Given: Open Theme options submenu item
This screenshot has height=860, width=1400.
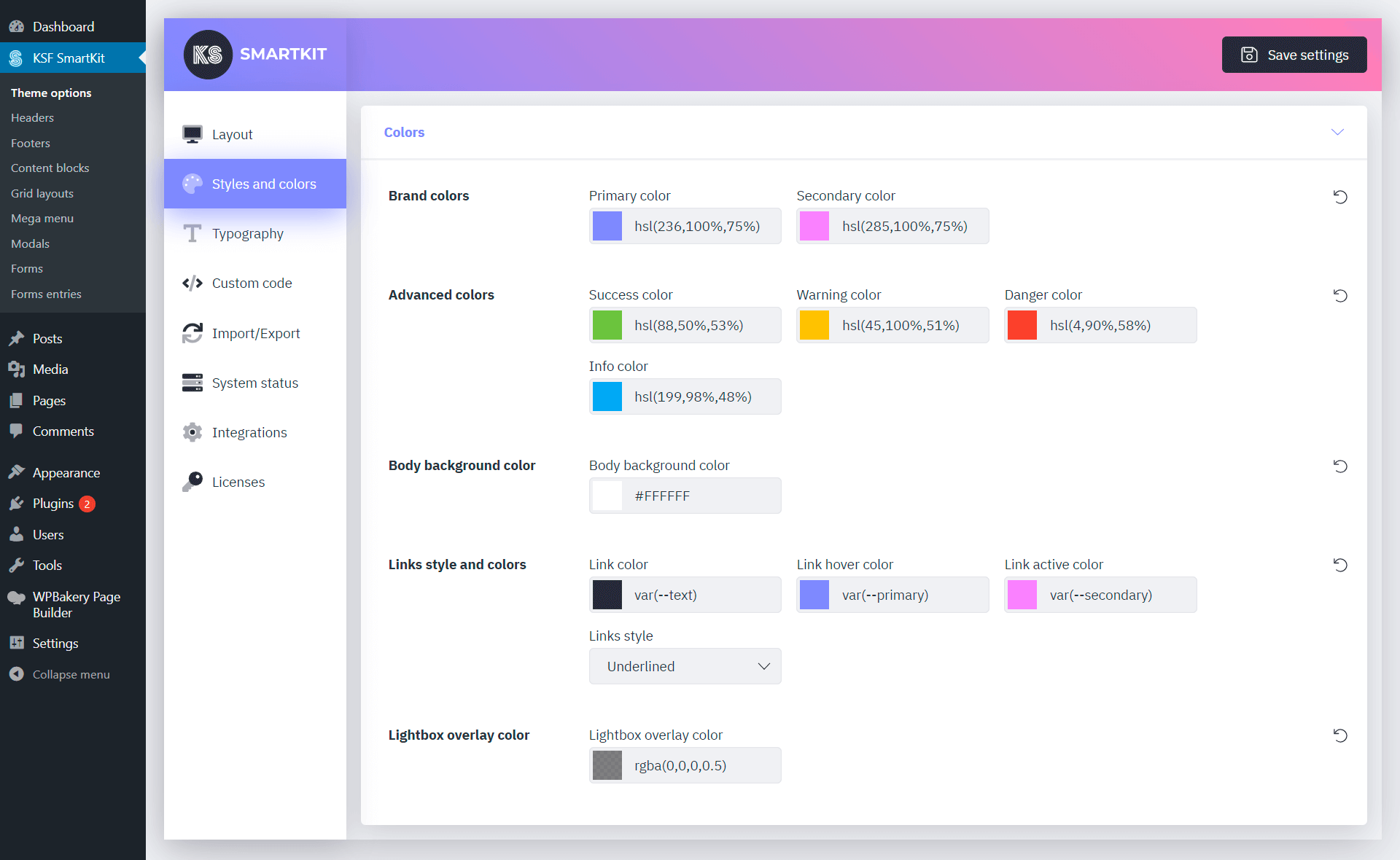Looking at the screenshot, I should tap(51, 93).
